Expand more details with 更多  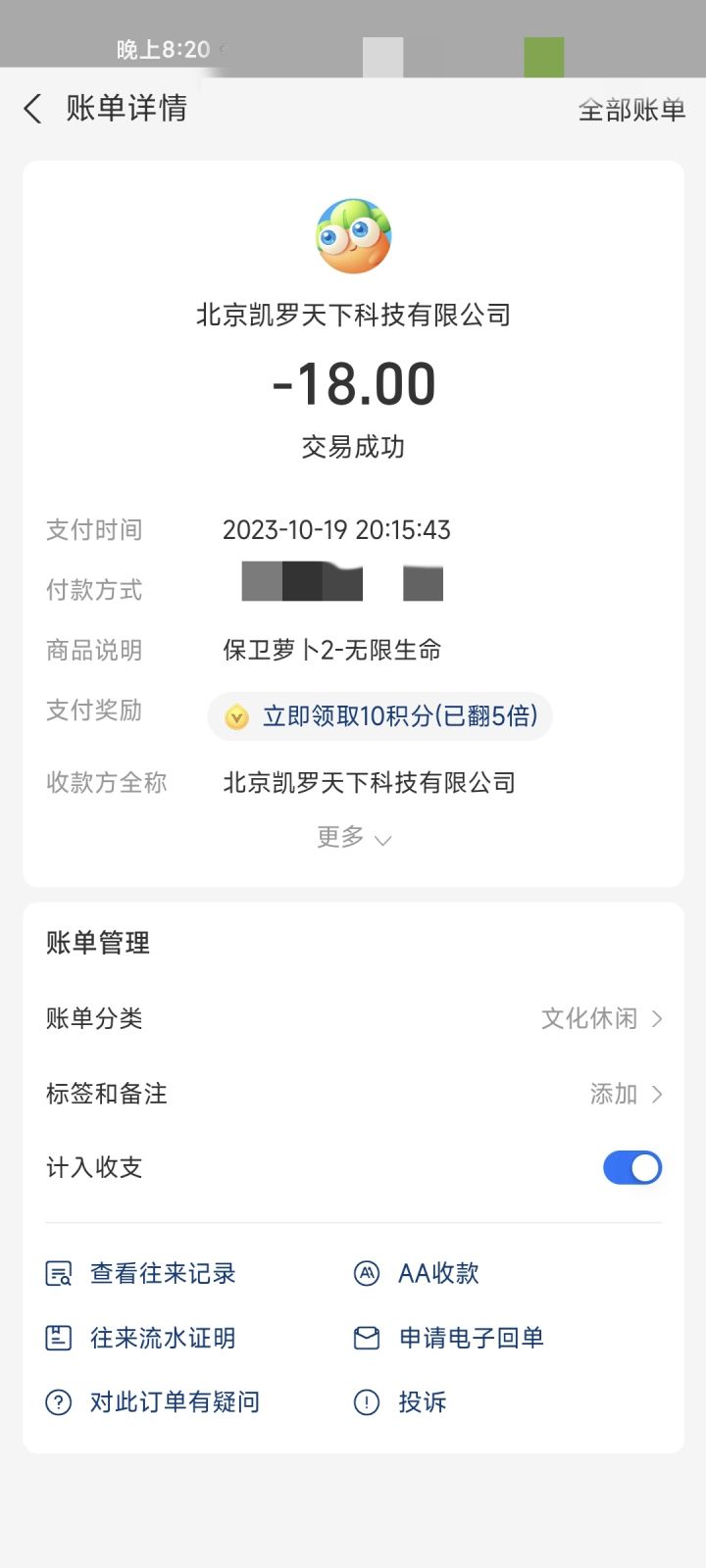pyautogui.click(x=353, y=838)
